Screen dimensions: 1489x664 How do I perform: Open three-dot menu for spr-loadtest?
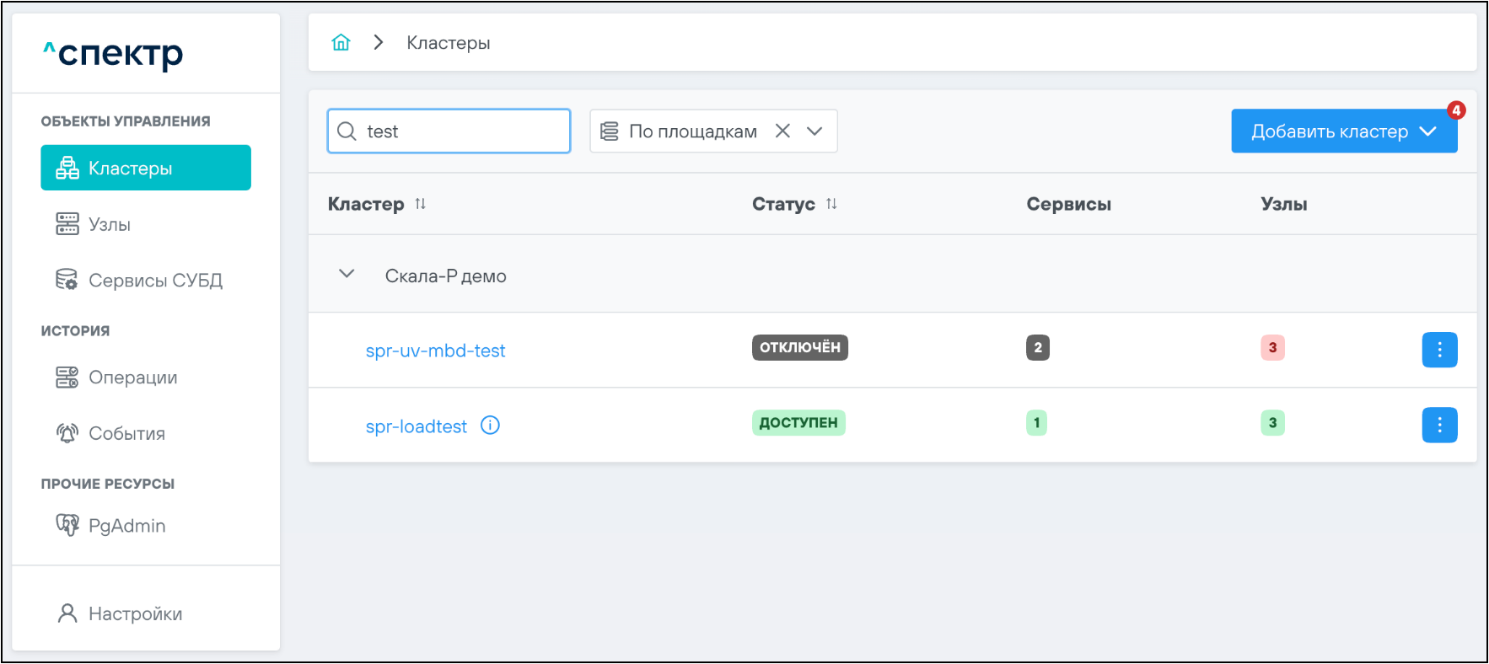(x=1439, y=425)
